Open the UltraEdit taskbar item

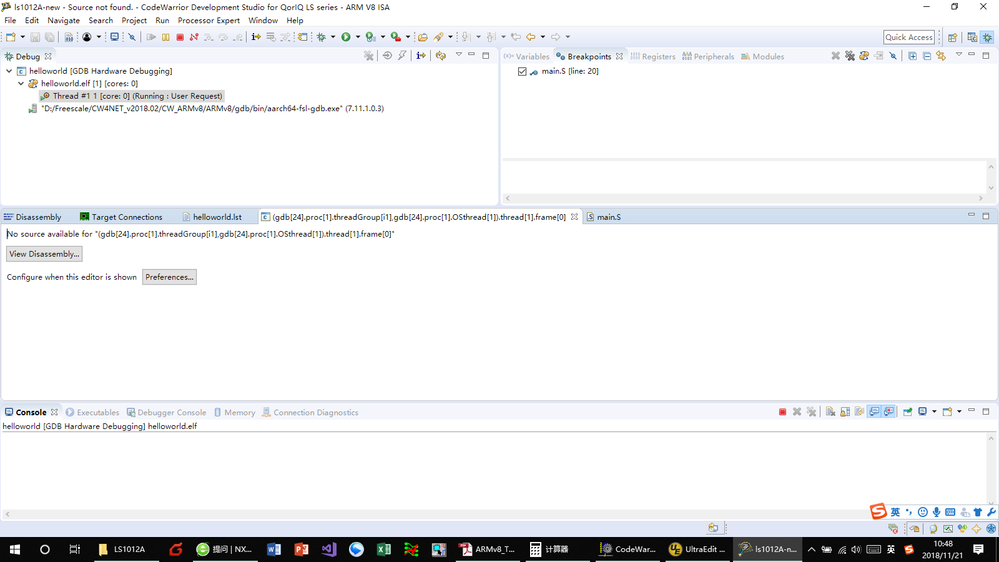[696, 549]
